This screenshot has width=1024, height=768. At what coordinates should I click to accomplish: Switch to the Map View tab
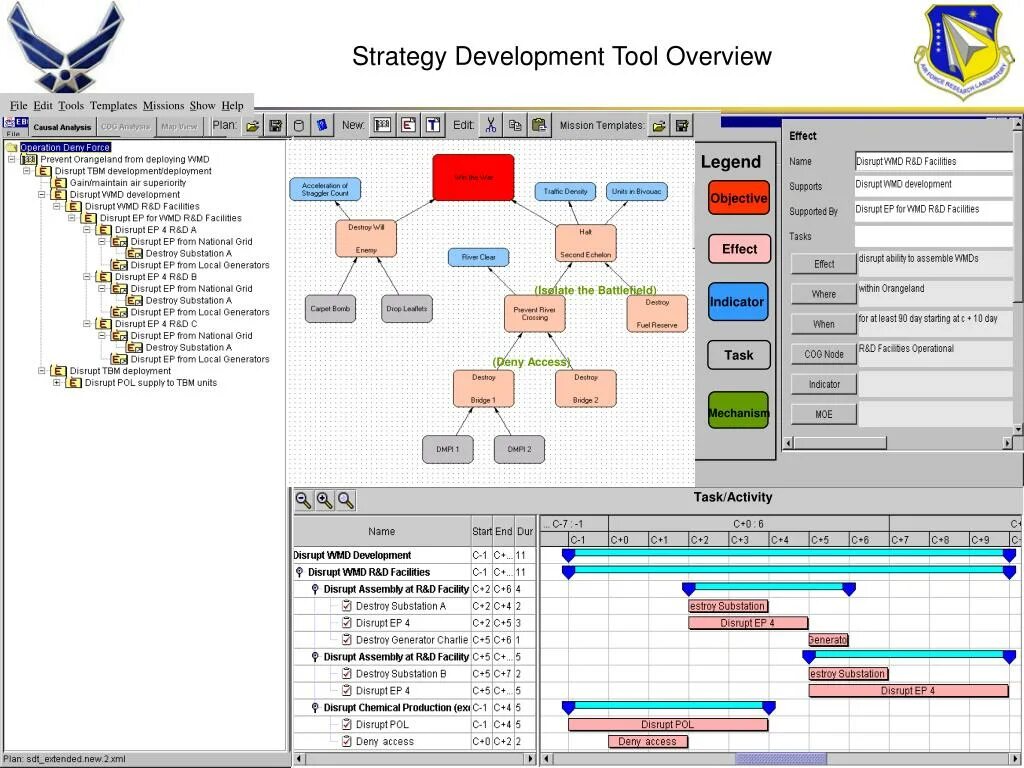tap(180, 127)
